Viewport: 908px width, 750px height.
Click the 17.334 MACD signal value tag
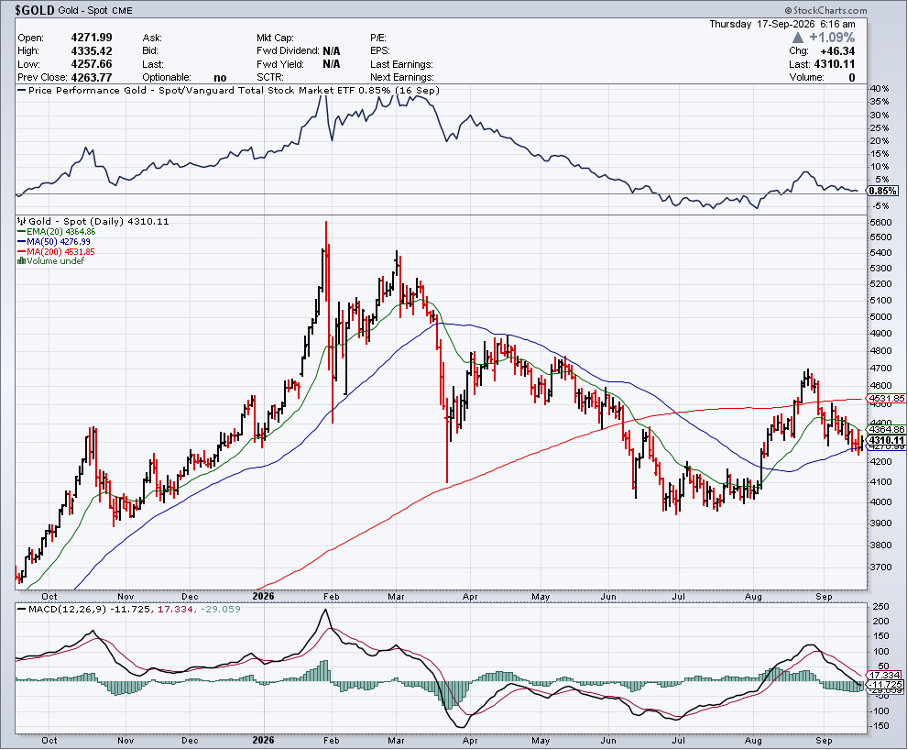click(x=884, y=675)
